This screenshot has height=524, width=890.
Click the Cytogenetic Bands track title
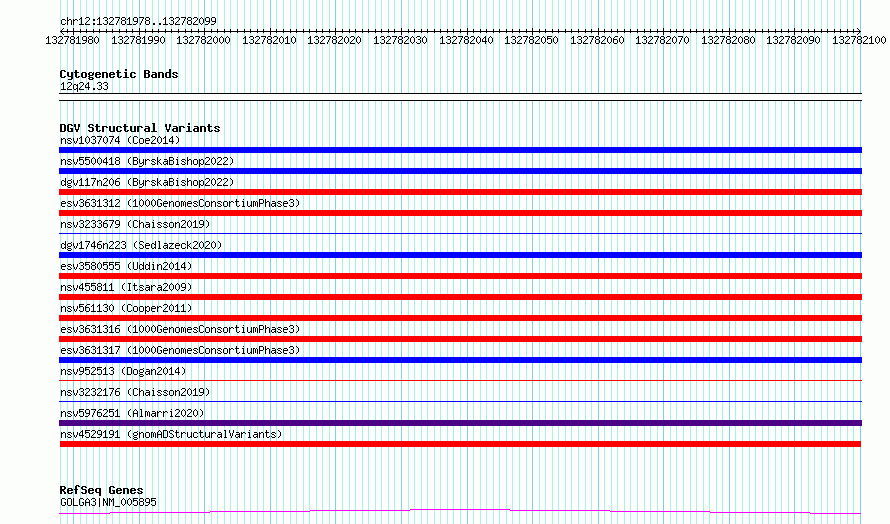pyautogui.click(x=119, y=74)
